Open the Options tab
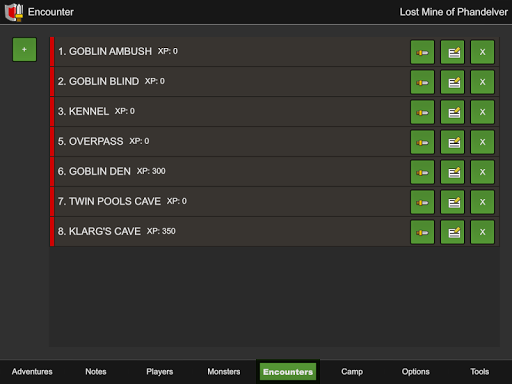The image size is (512, 384). point(416,372)
